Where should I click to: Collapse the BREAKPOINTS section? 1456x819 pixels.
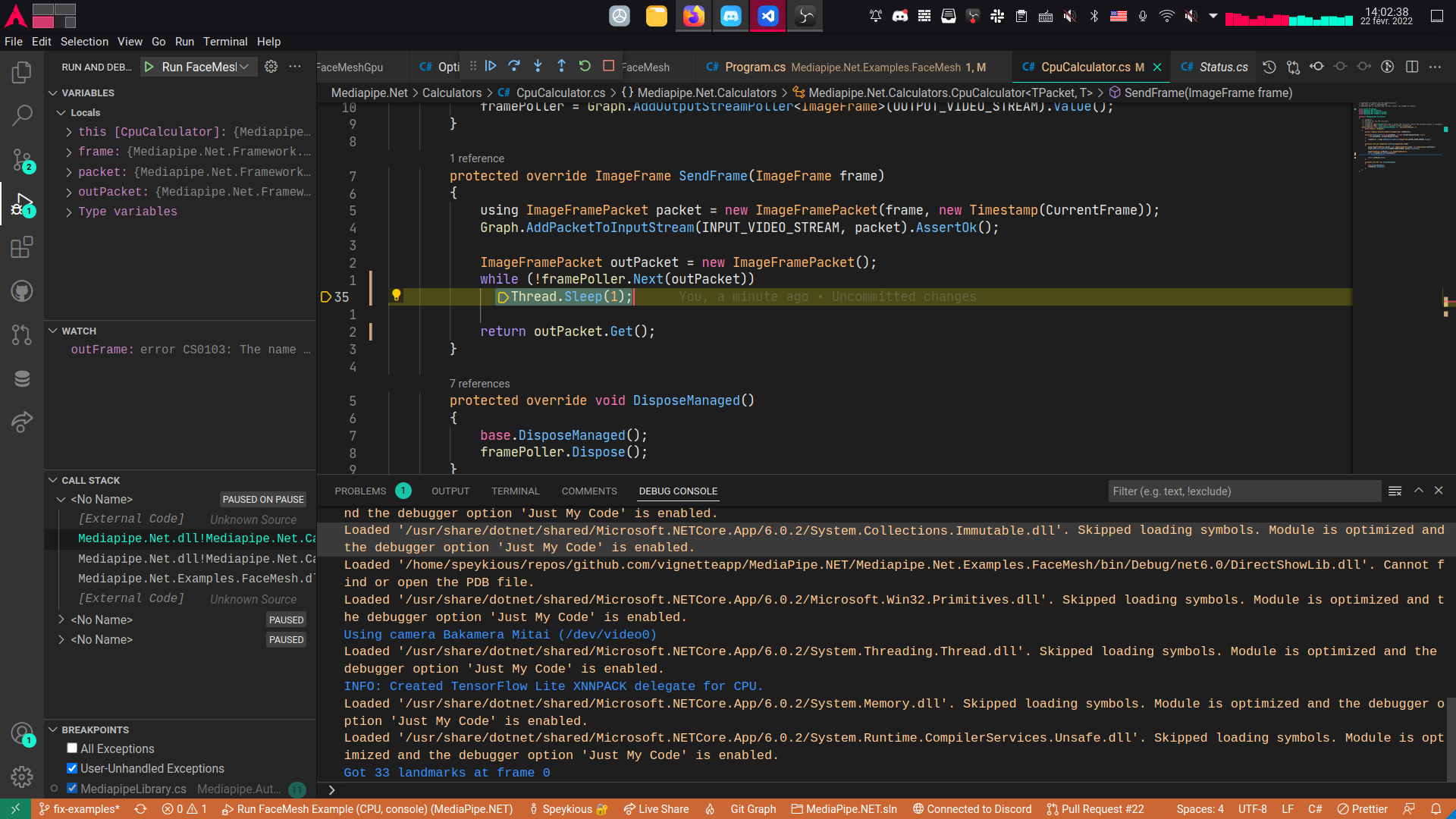[53, 730]
